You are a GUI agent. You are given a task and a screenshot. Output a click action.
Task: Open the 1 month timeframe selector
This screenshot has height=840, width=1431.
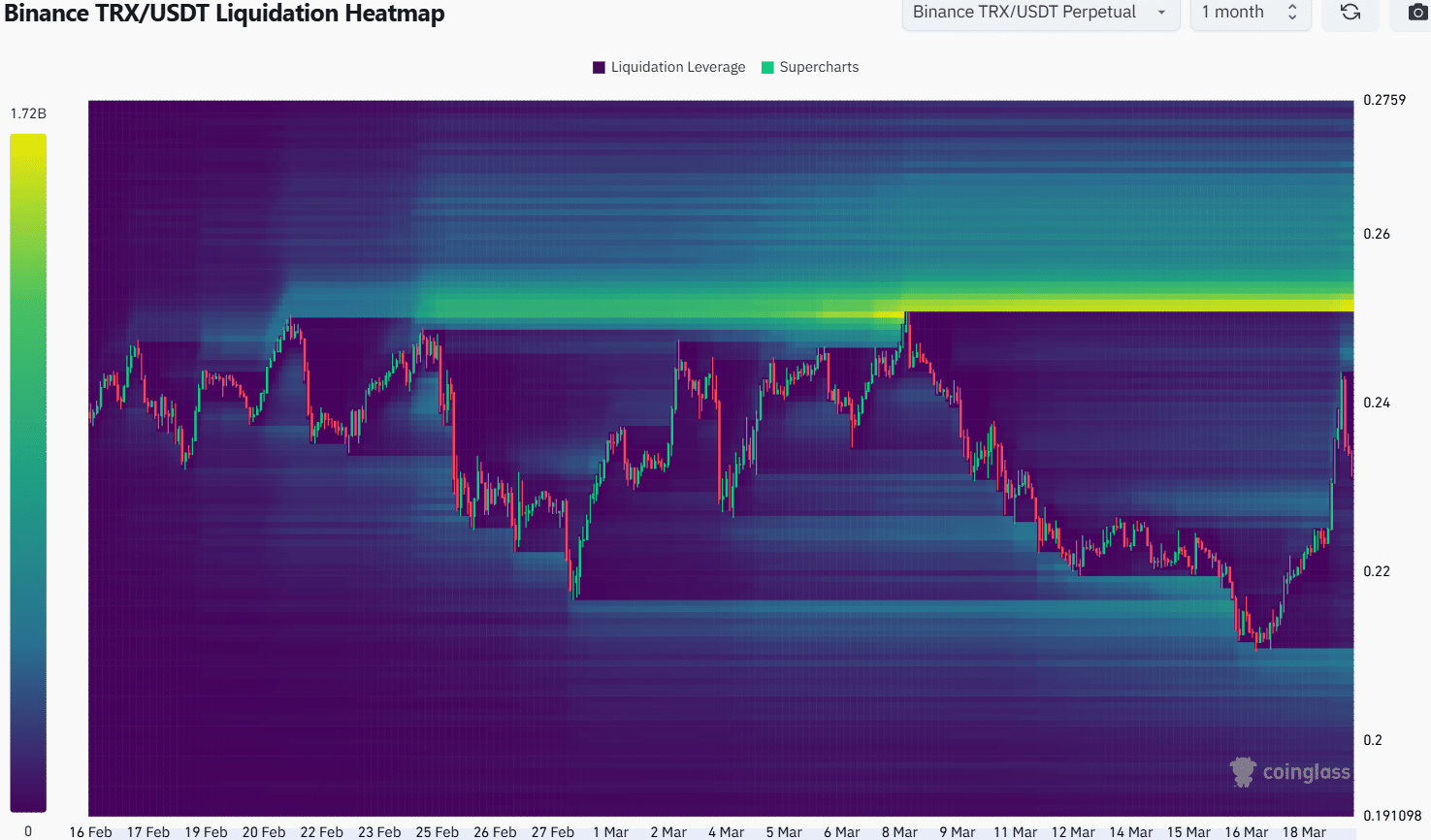click(x=1251, y=13)
